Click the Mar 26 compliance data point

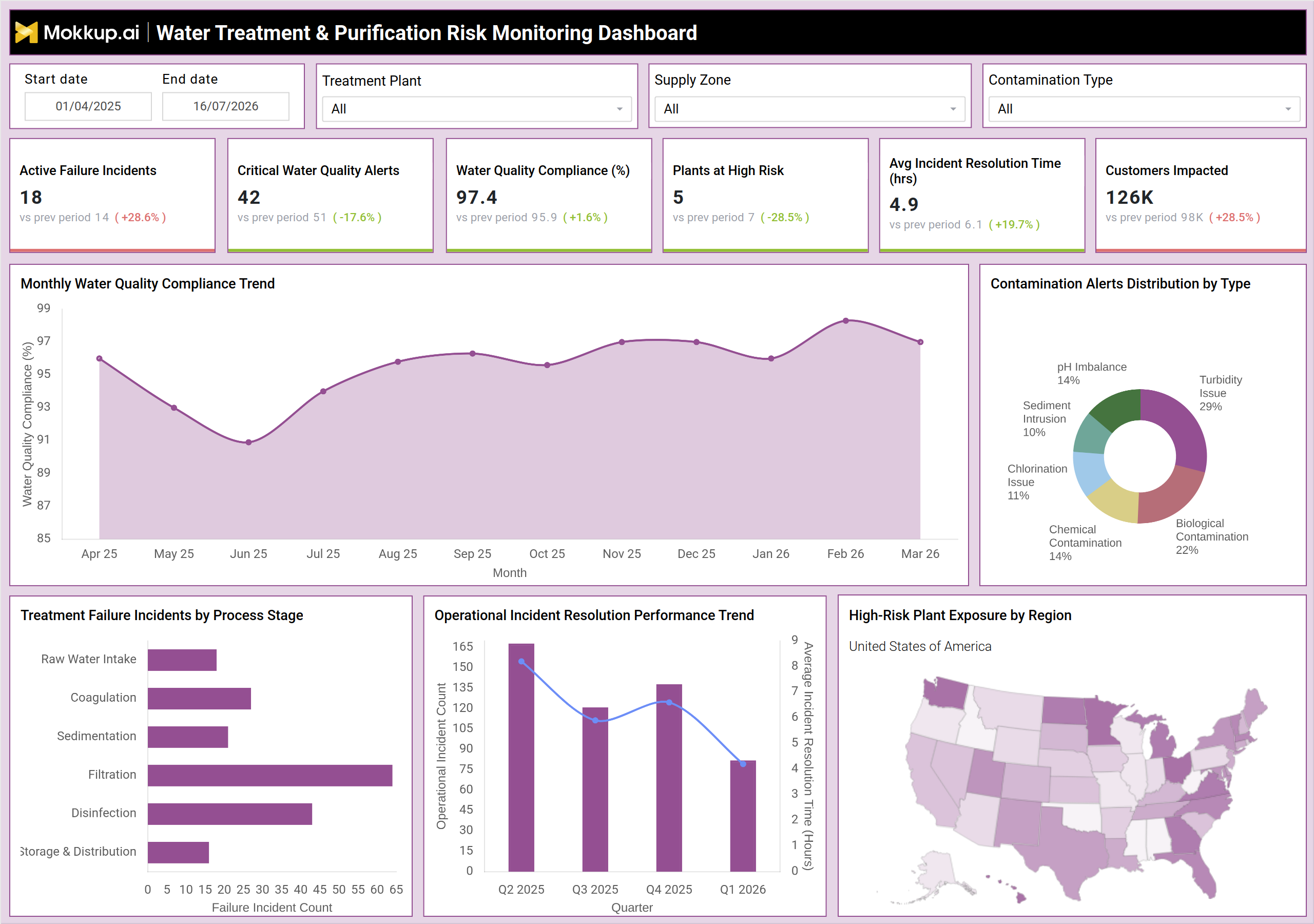click(x=920, y=342)
